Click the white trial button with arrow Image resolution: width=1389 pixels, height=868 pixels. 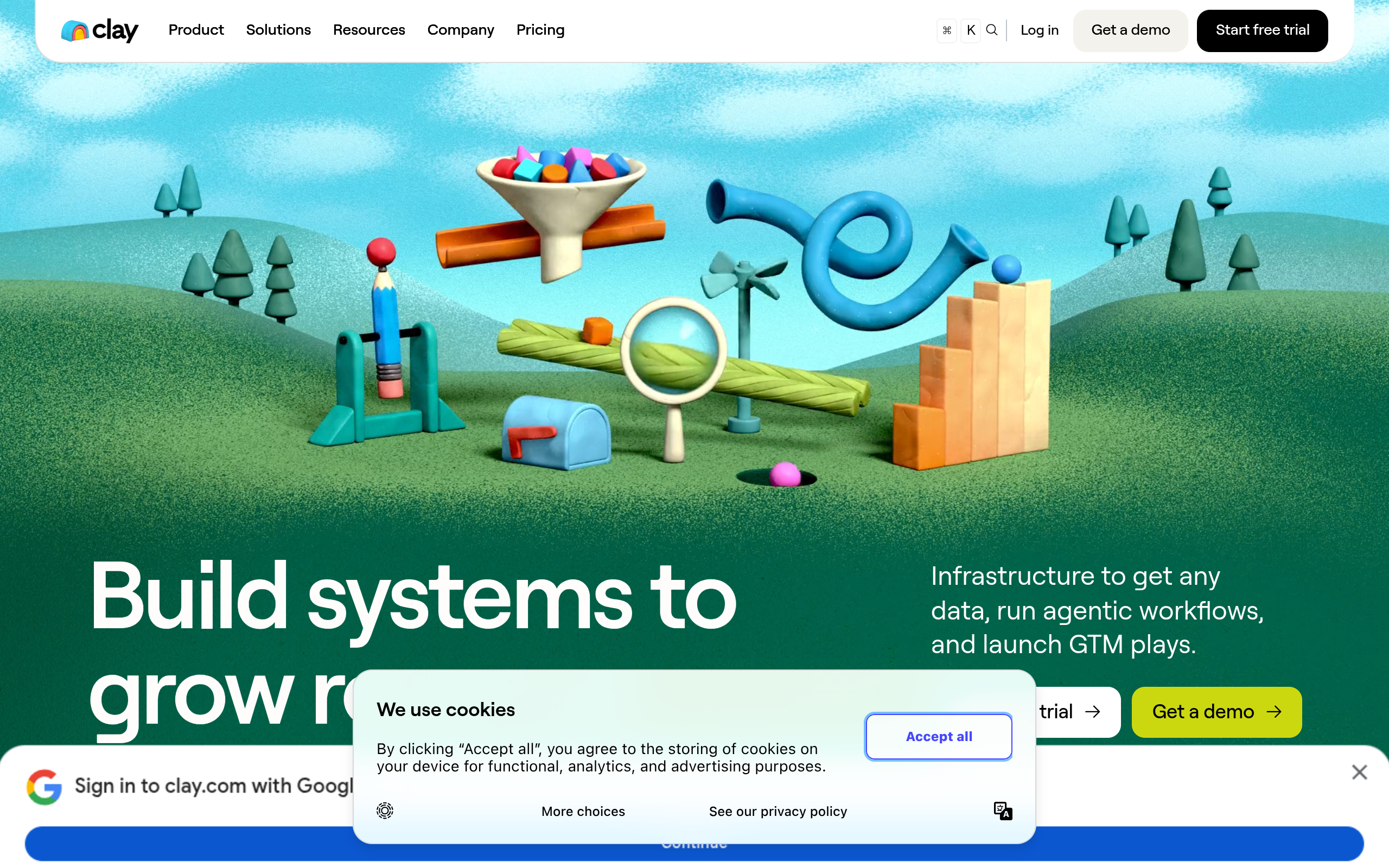1078,712
